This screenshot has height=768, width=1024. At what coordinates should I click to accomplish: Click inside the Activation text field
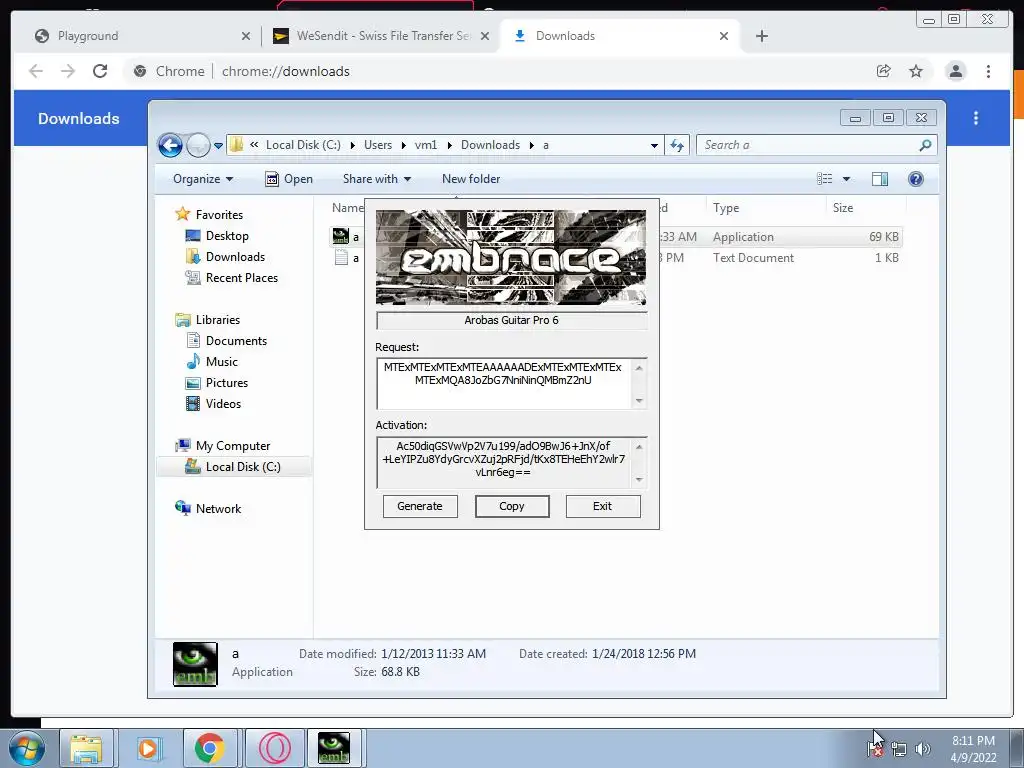pos(503,462)
